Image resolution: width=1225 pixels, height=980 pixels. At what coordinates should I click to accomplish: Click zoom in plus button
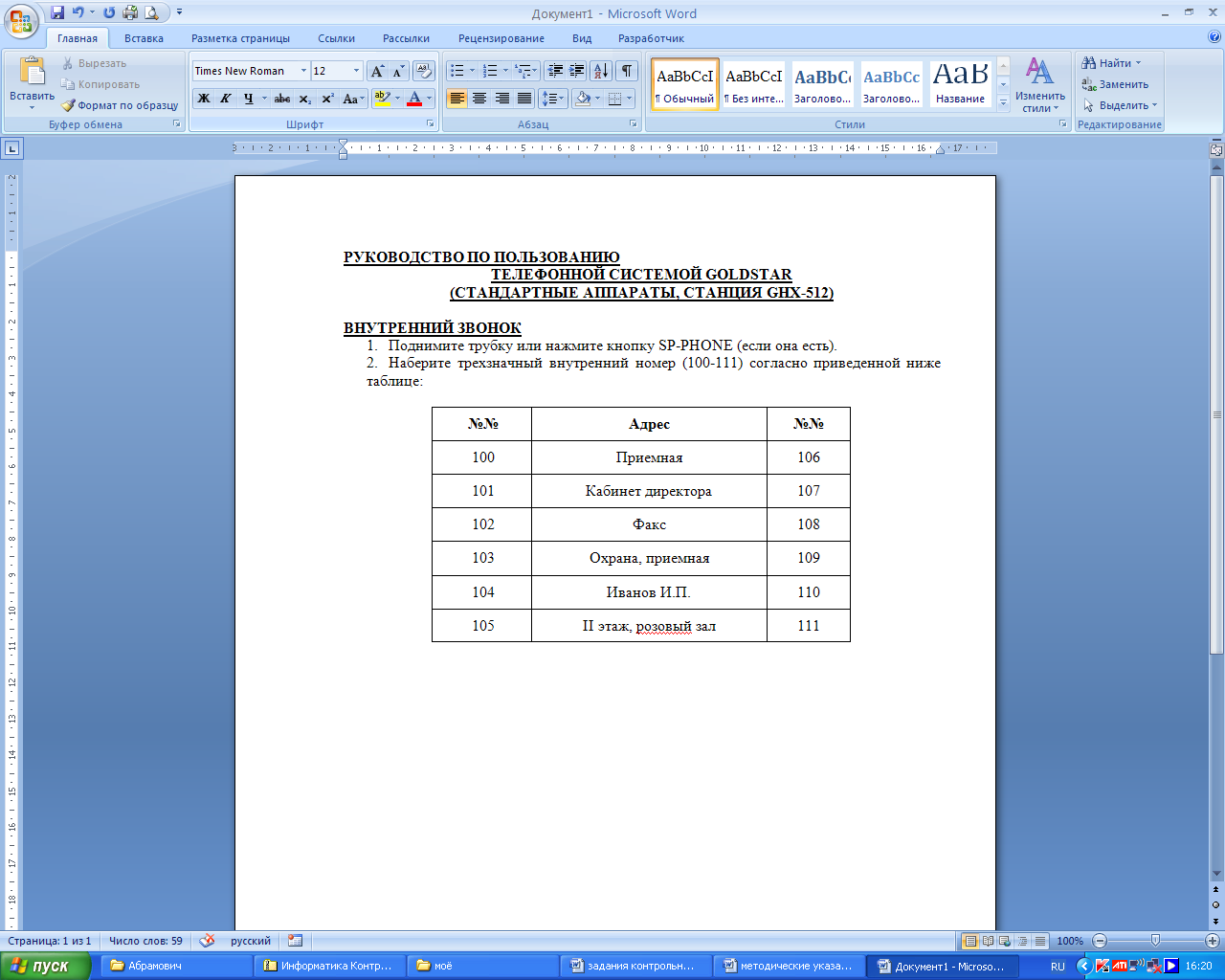pos(1213,941)
